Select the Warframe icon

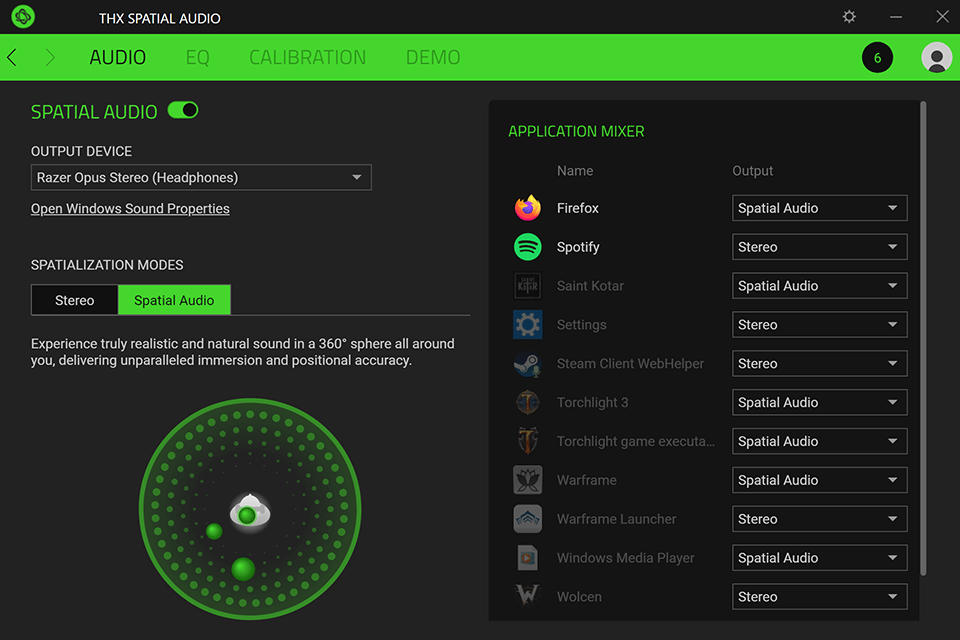[x=527, y=480]
